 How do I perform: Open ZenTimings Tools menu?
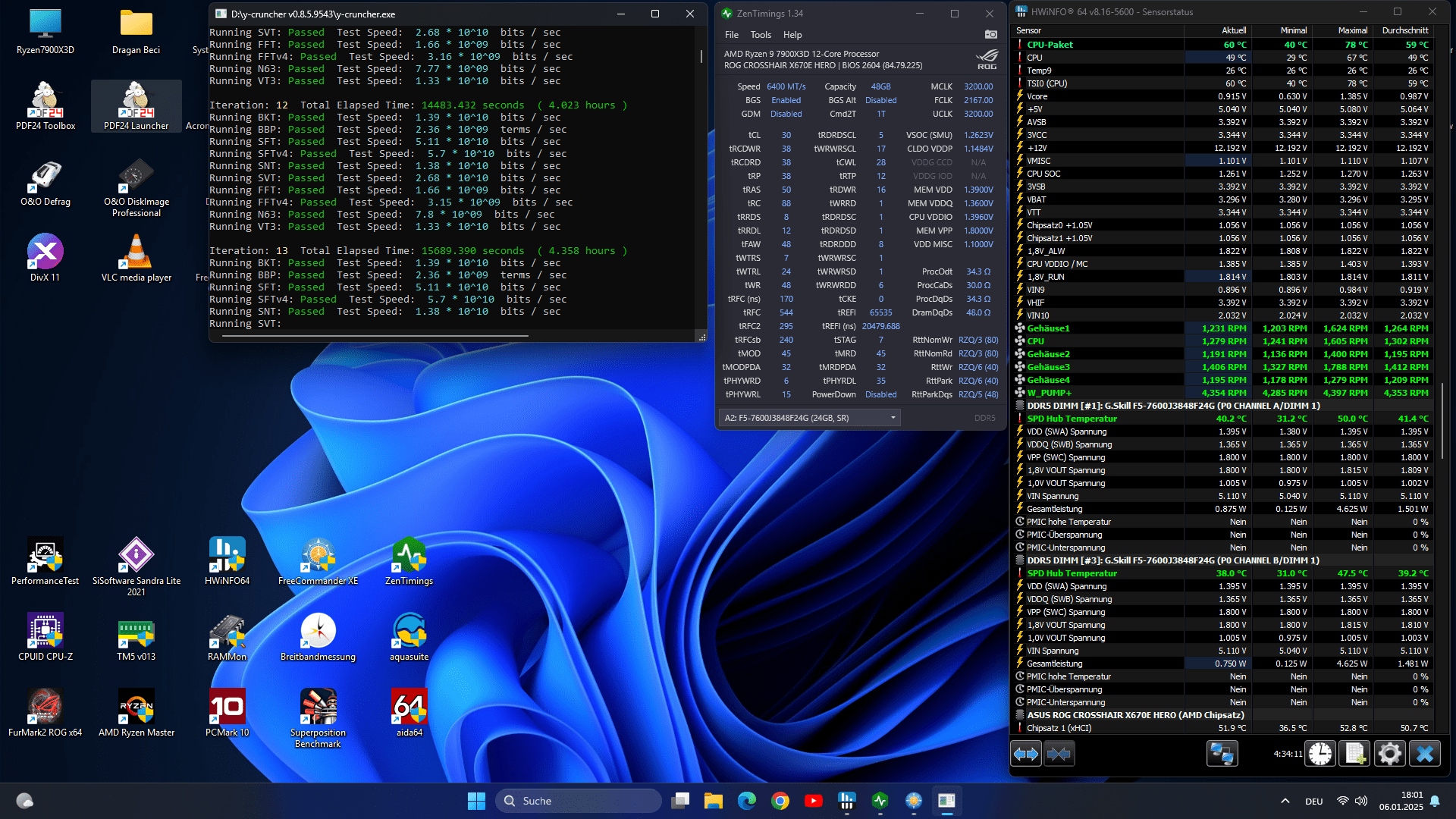tap(761, 35)
